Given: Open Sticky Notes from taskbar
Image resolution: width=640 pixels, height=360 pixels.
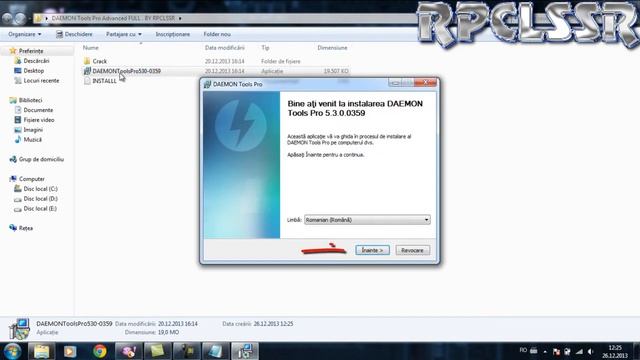Looking at the screenshot, I should pos(158,351).
